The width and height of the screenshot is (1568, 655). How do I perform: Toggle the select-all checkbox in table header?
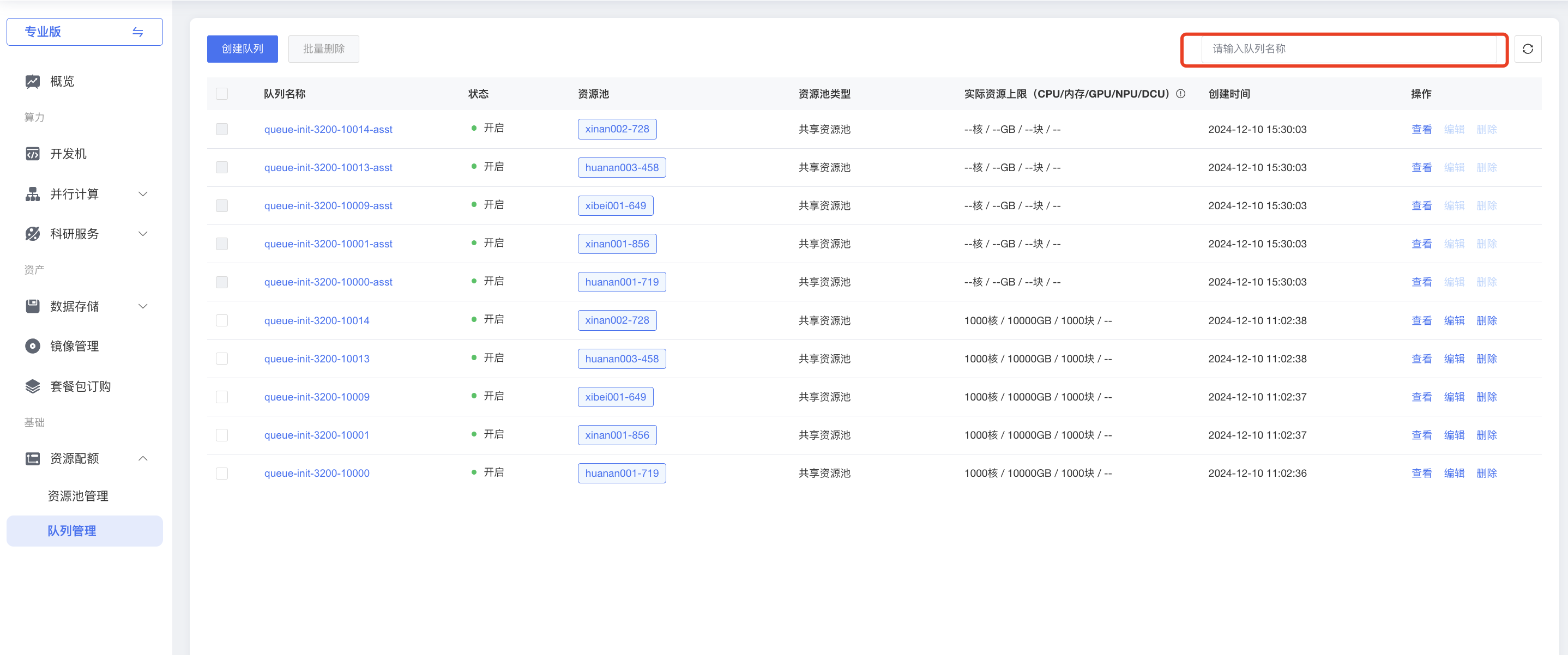(x=221, y=94)
